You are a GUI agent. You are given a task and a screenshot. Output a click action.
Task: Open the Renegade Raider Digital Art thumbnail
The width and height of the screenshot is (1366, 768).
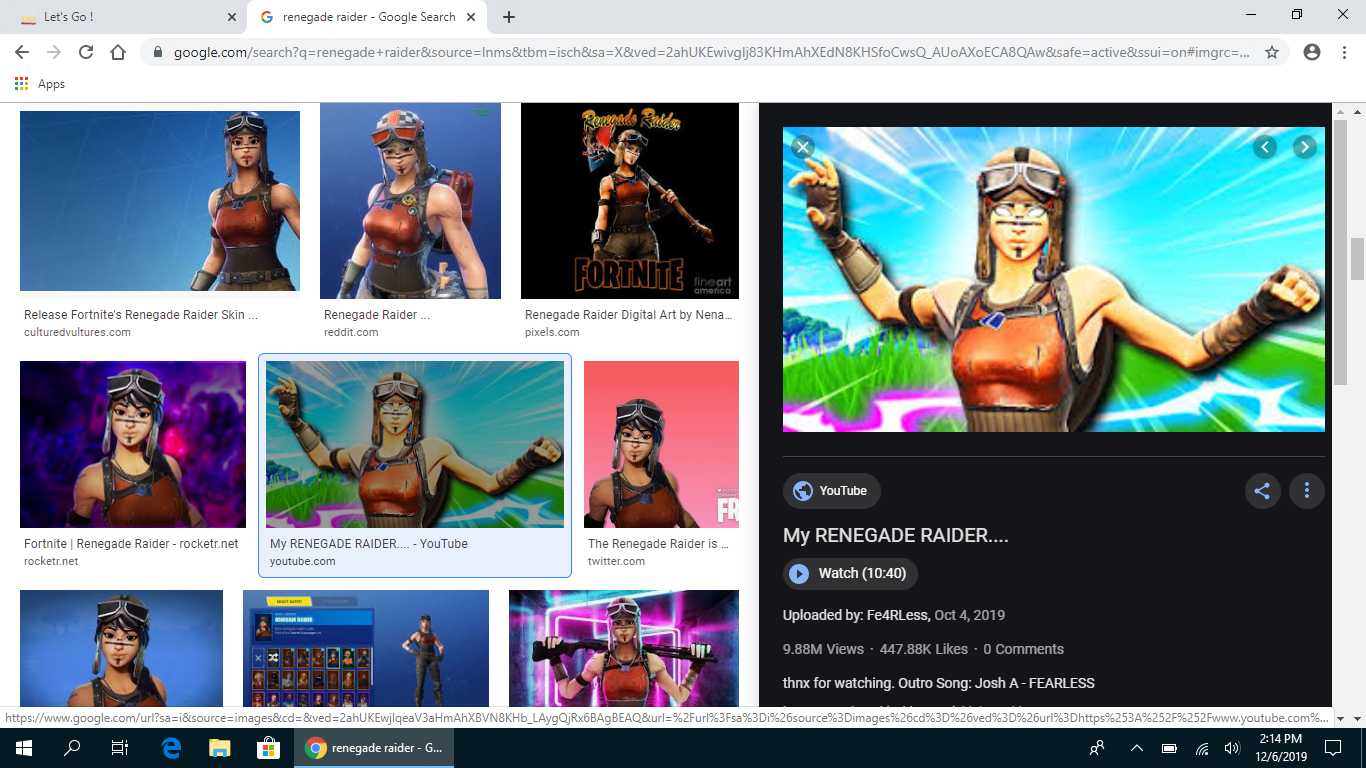point(630,201)
